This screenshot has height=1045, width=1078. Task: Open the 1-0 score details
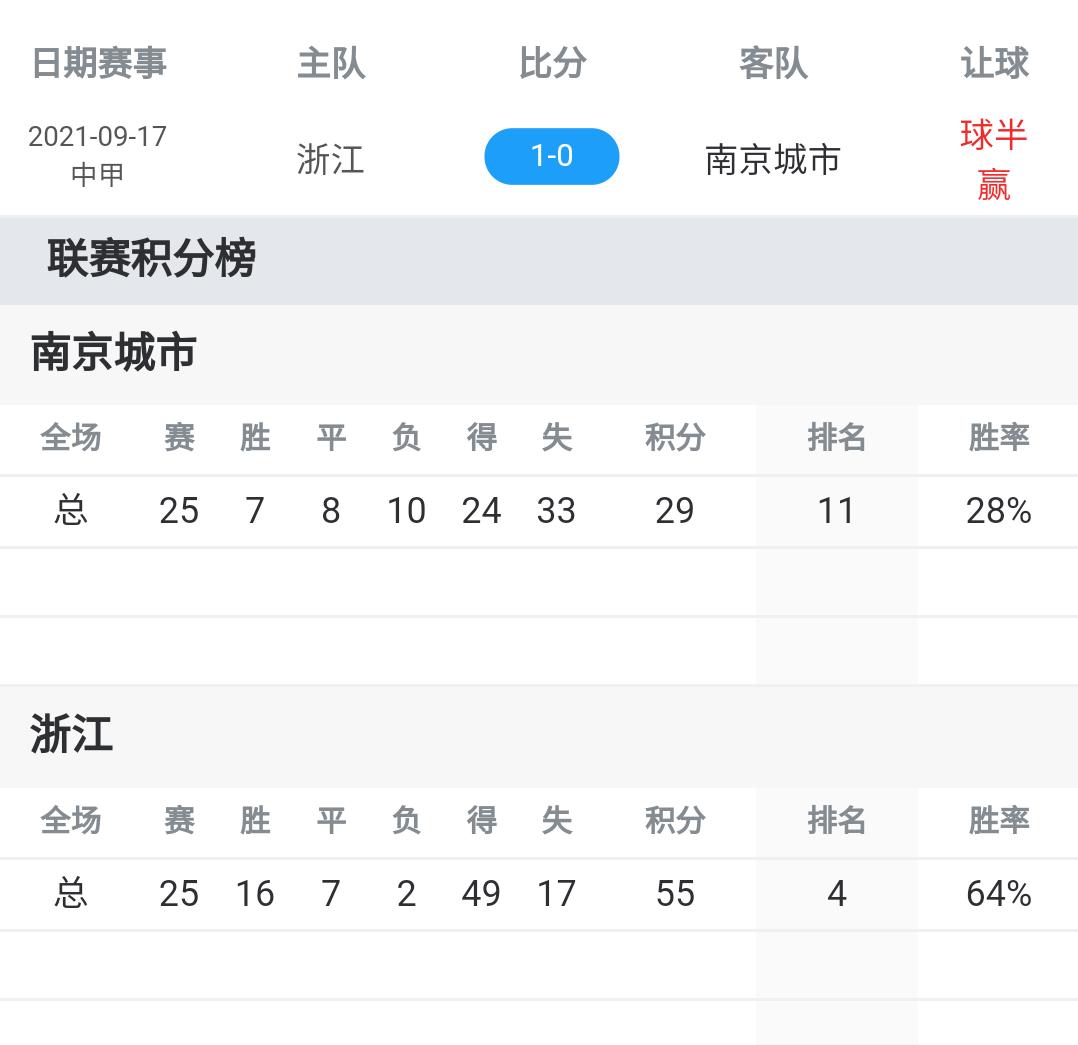[551, 156]
